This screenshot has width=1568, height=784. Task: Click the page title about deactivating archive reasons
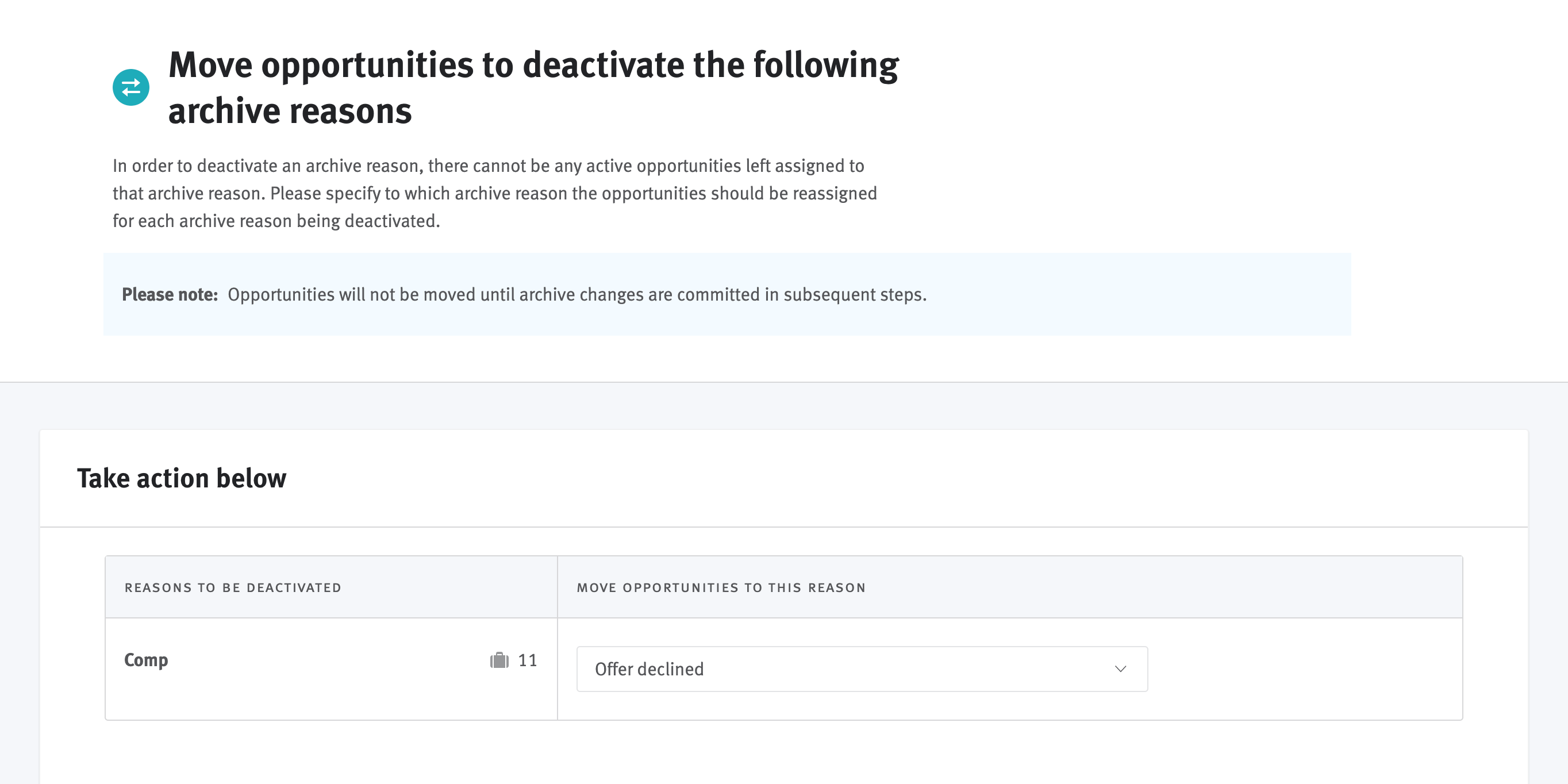coord(533,85)
